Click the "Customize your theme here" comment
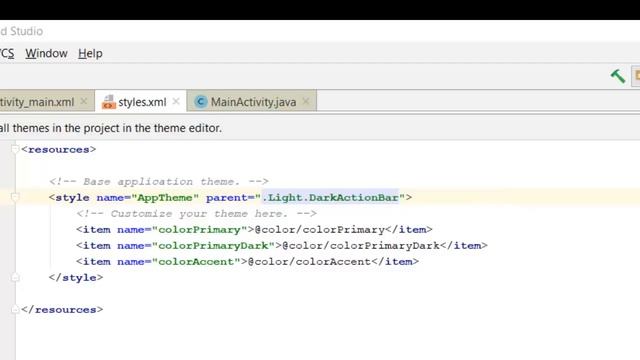The image size is (640, 360). (196, 214)
